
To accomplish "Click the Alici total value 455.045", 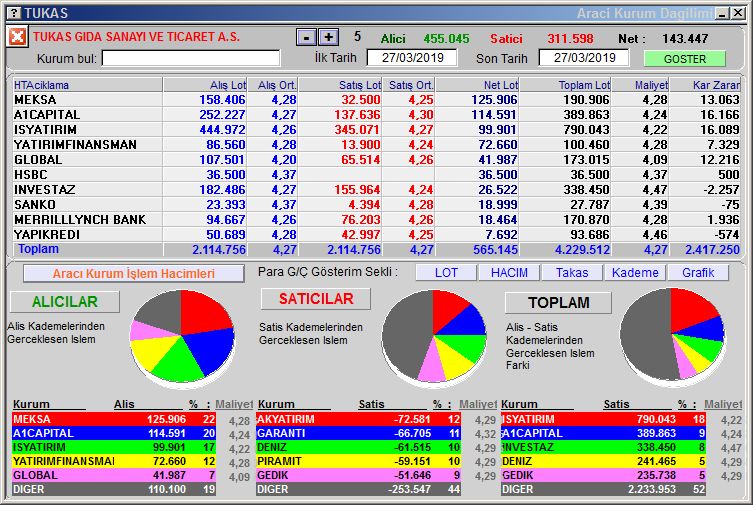I will [x=446, y=38].
